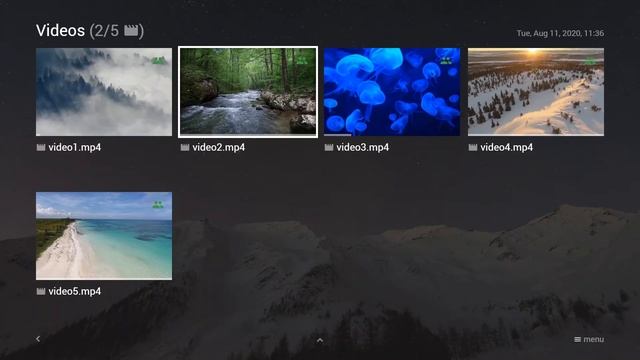Click the film icon beside video3.mp4
The width and height of the screenshot is (640, 360).
pos(329,147)
